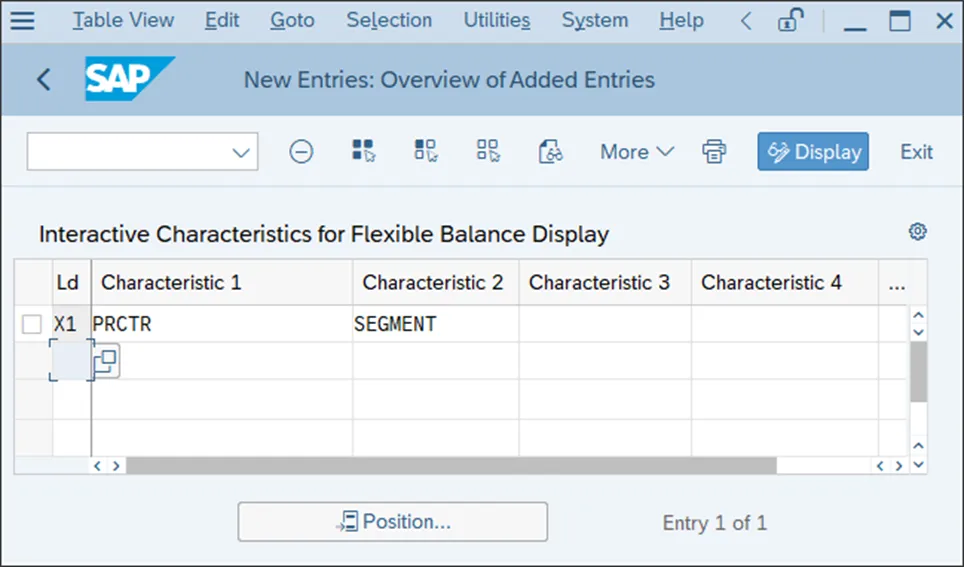Expand the hidden menus chevron after Help
Screen dimensions: 964x567
(x=746, y=20)
